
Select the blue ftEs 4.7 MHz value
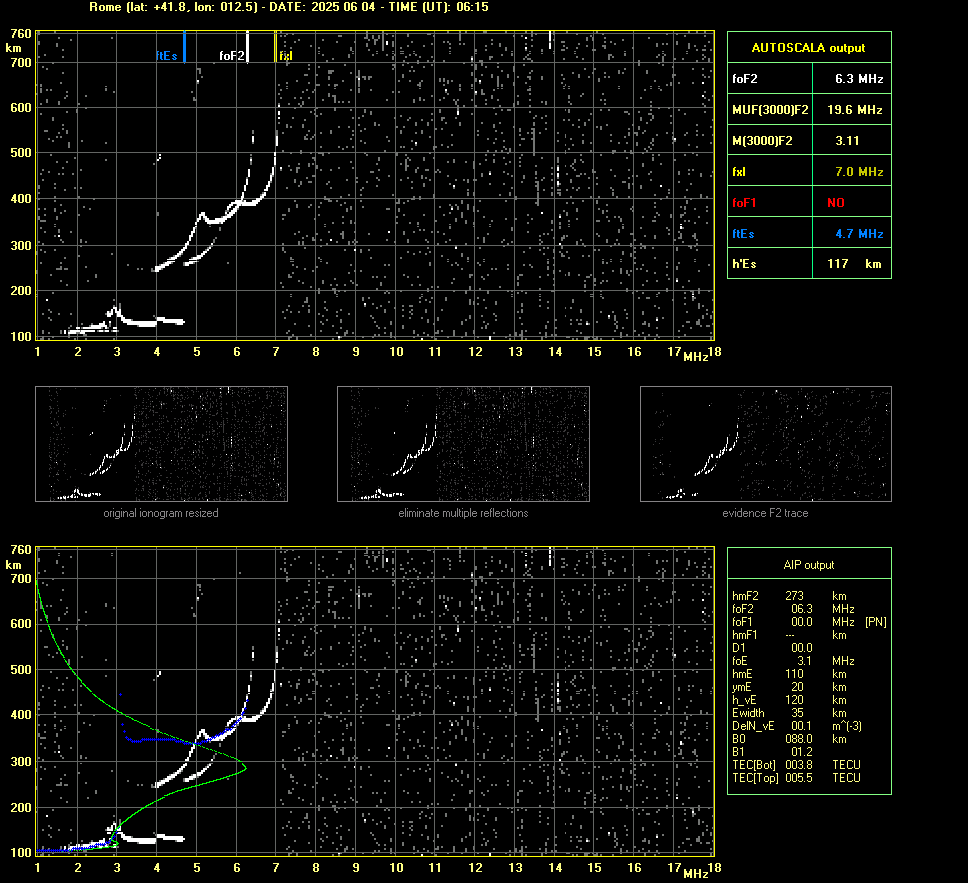(x=859, y=233)
